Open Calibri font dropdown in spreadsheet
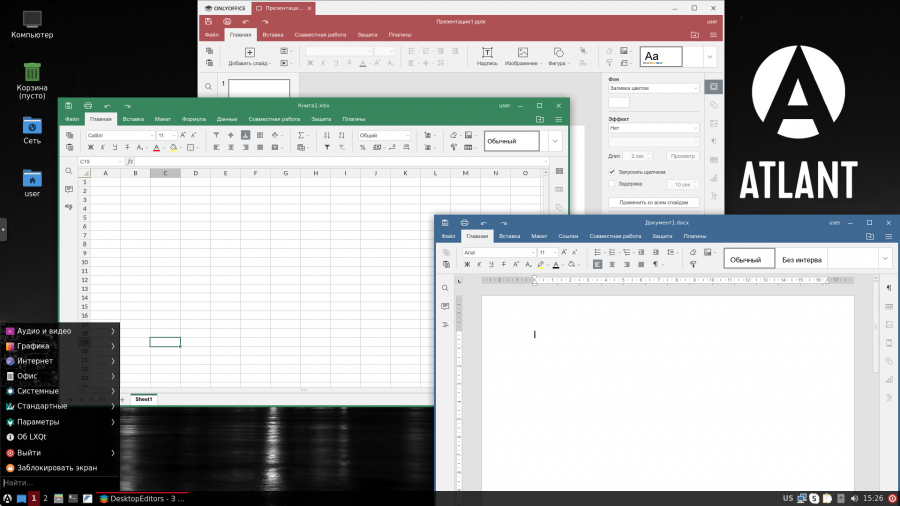Screen dimensions: 900x506 (152, 135)
